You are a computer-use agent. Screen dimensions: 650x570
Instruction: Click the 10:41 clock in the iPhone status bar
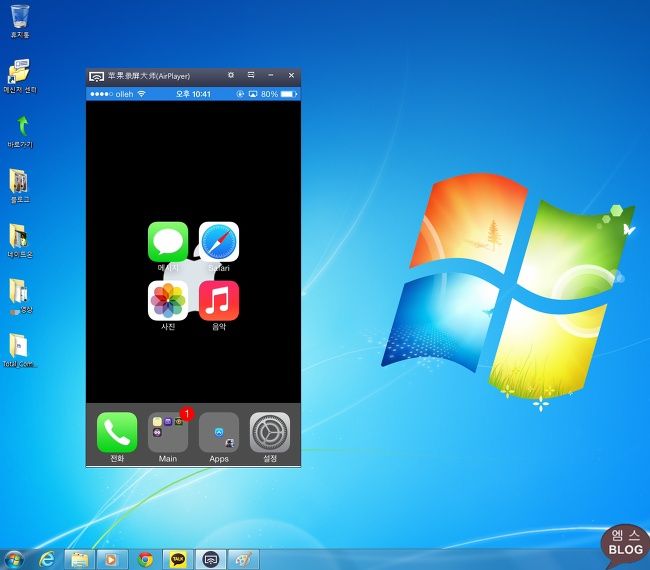pyautogui.click(x=193, y=94)
